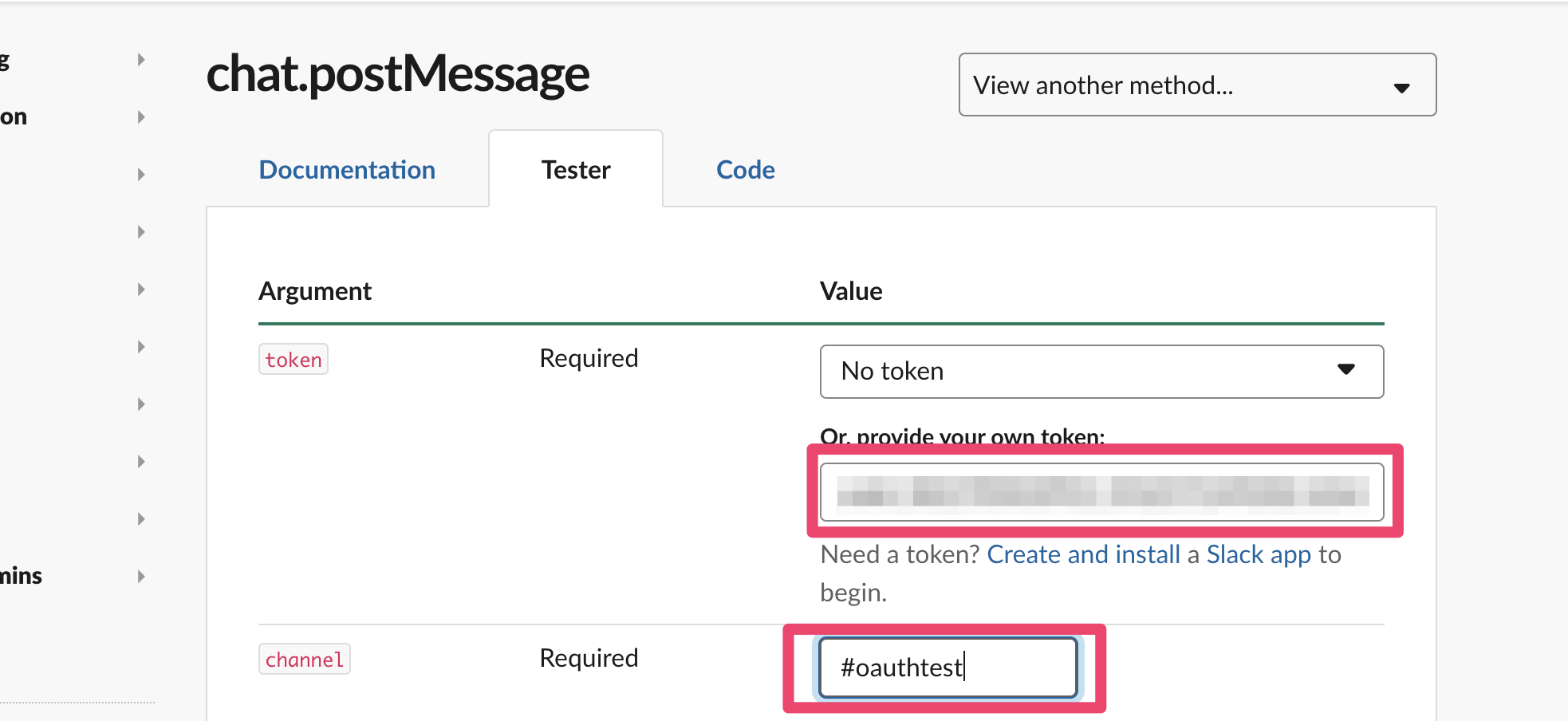Select the Tester tab
Screen dimensions: 1568x721
[x=576, y=170]
